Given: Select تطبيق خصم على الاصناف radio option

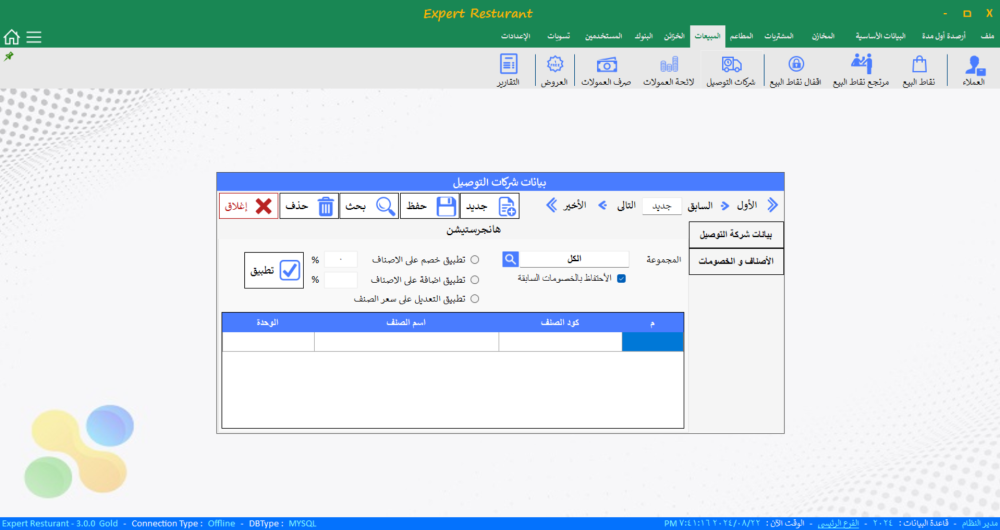Looking at the screenshot, I should pyautogui.click(x=475, y=260).
